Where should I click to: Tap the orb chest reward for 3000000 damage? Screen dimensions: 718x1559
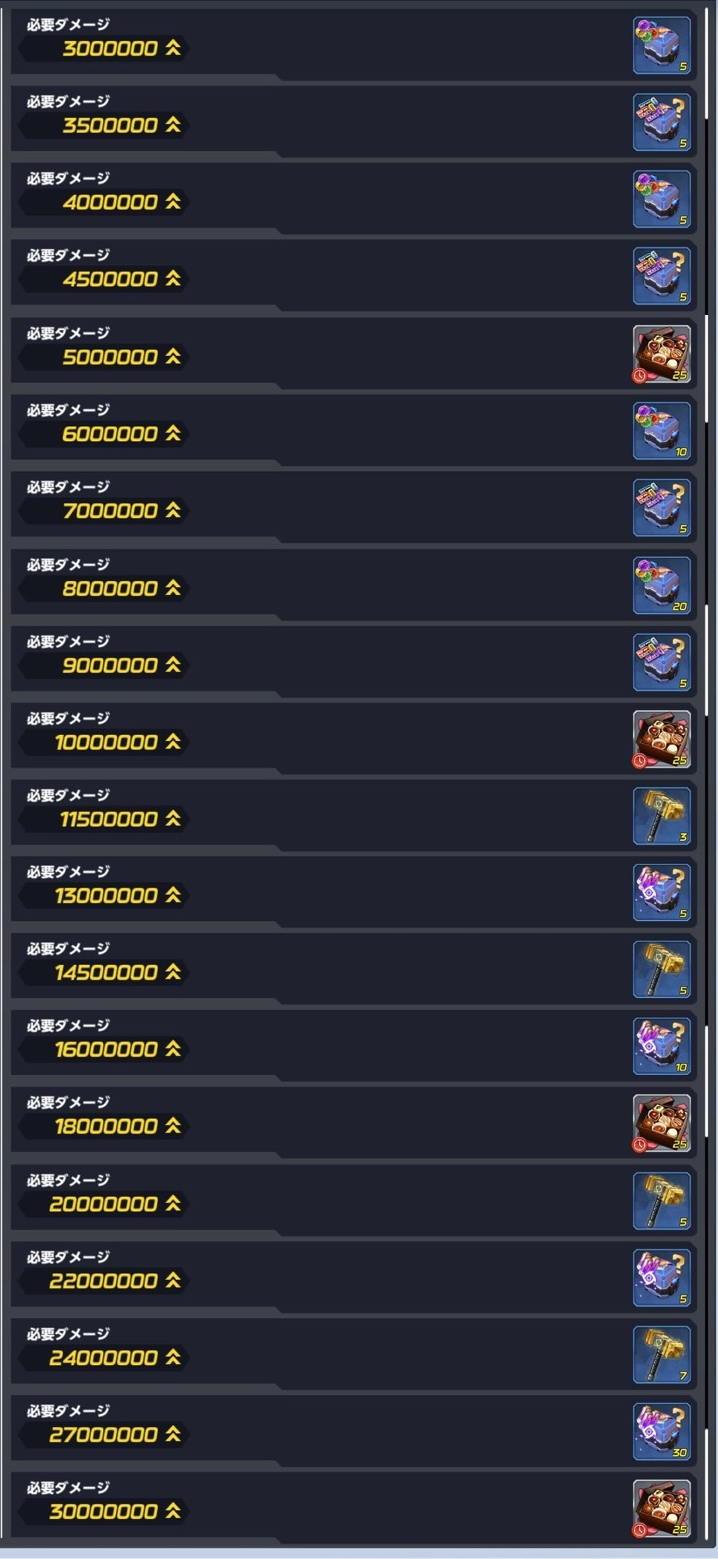(x=662, y=45)
